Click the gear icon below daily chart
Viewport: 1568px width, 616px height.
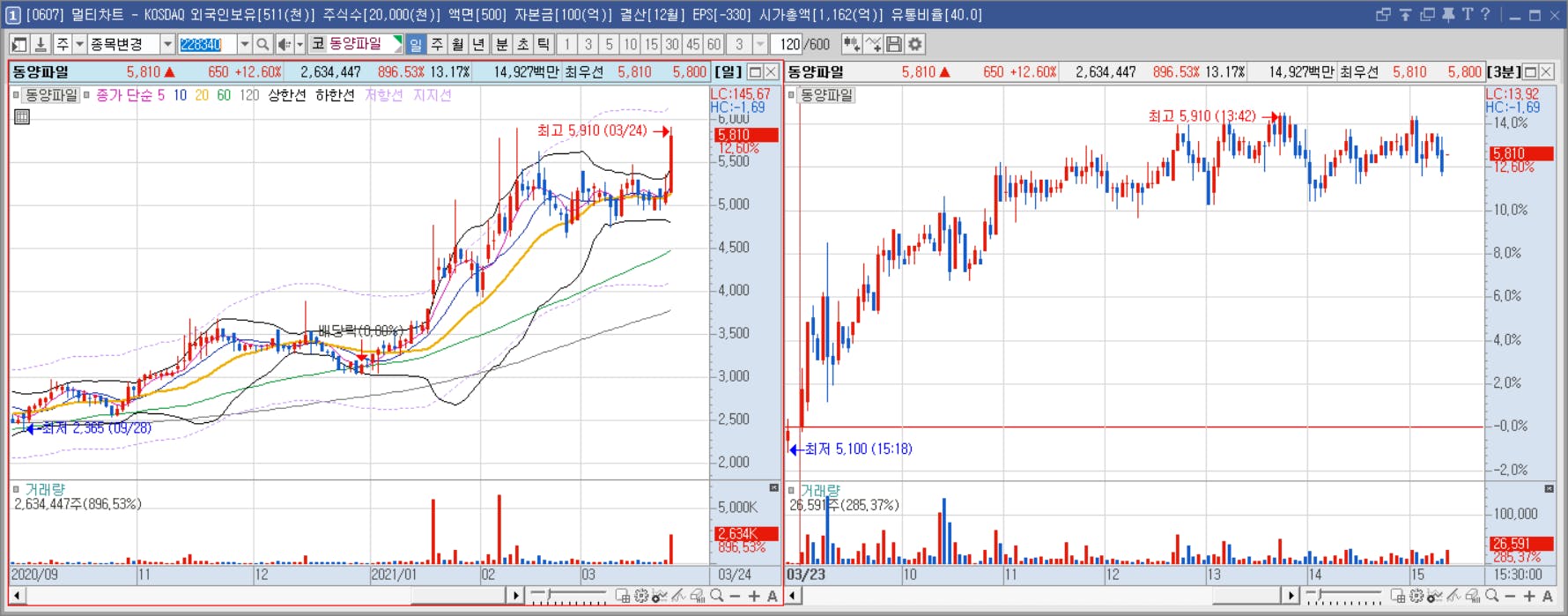(x=641, y=597)
